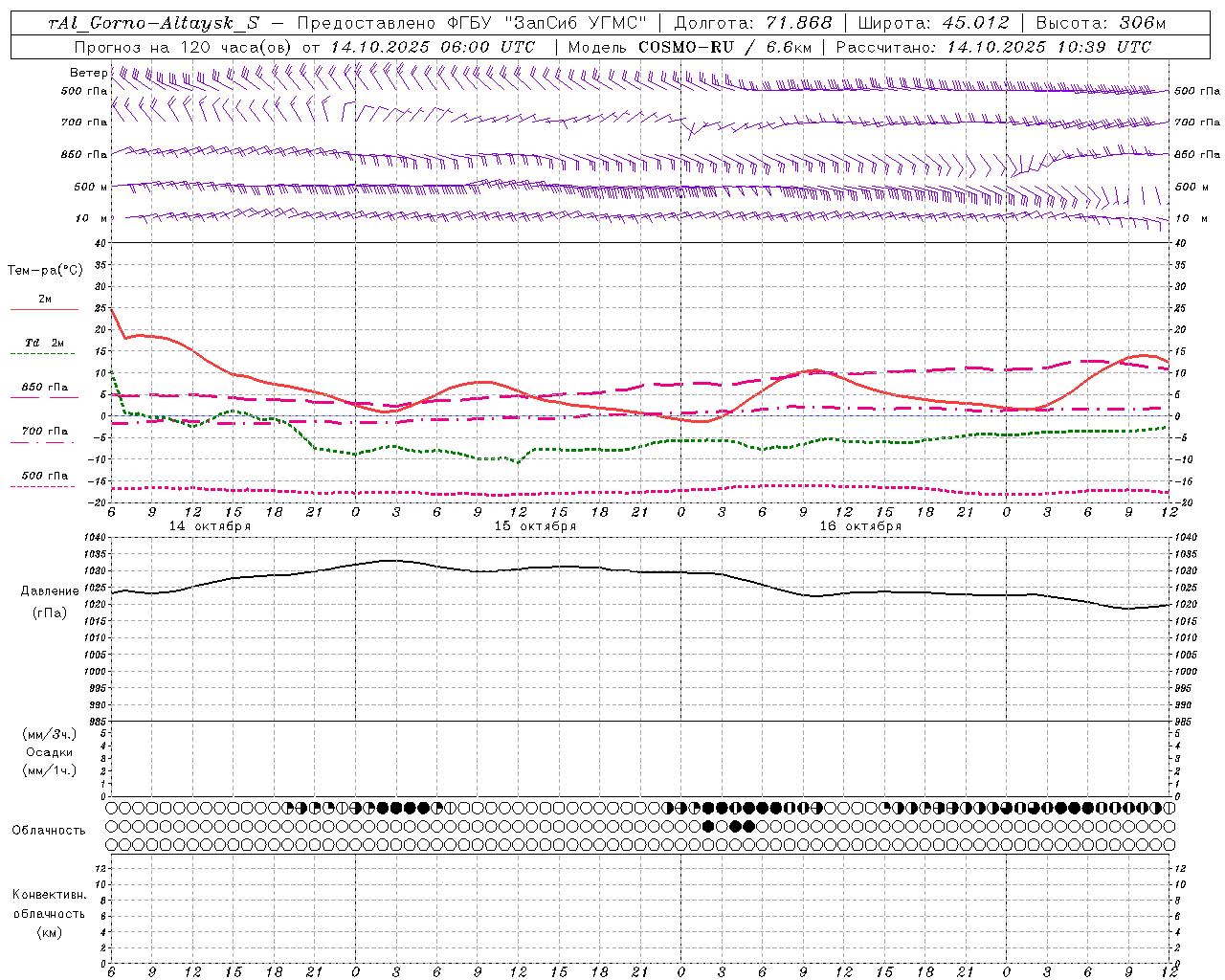Select the left 500 гПа wind level label
The image size is (1225, 980).
84,91
